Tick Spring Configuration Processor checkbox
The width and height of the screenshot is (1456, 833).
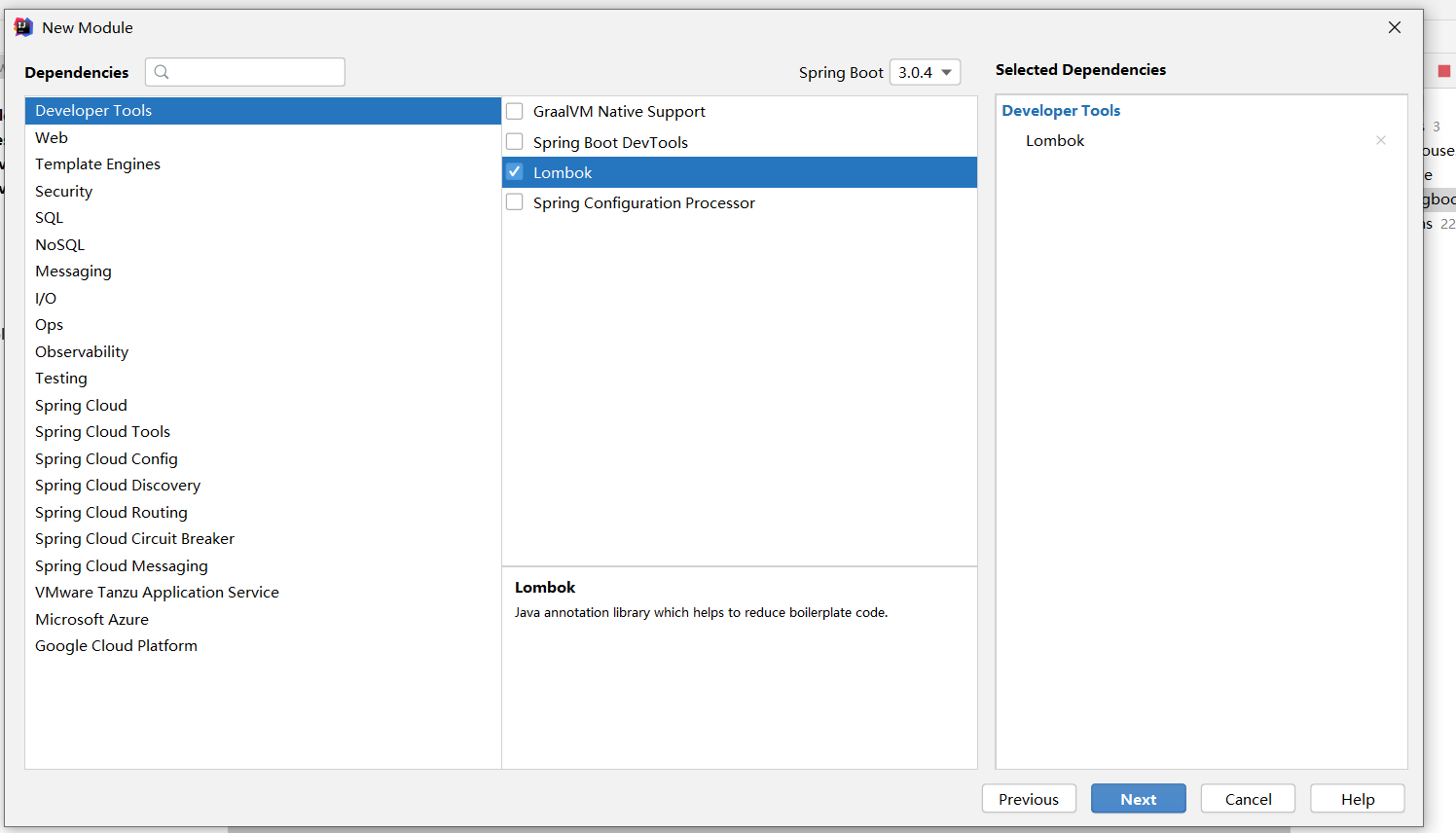pos(515,202)
